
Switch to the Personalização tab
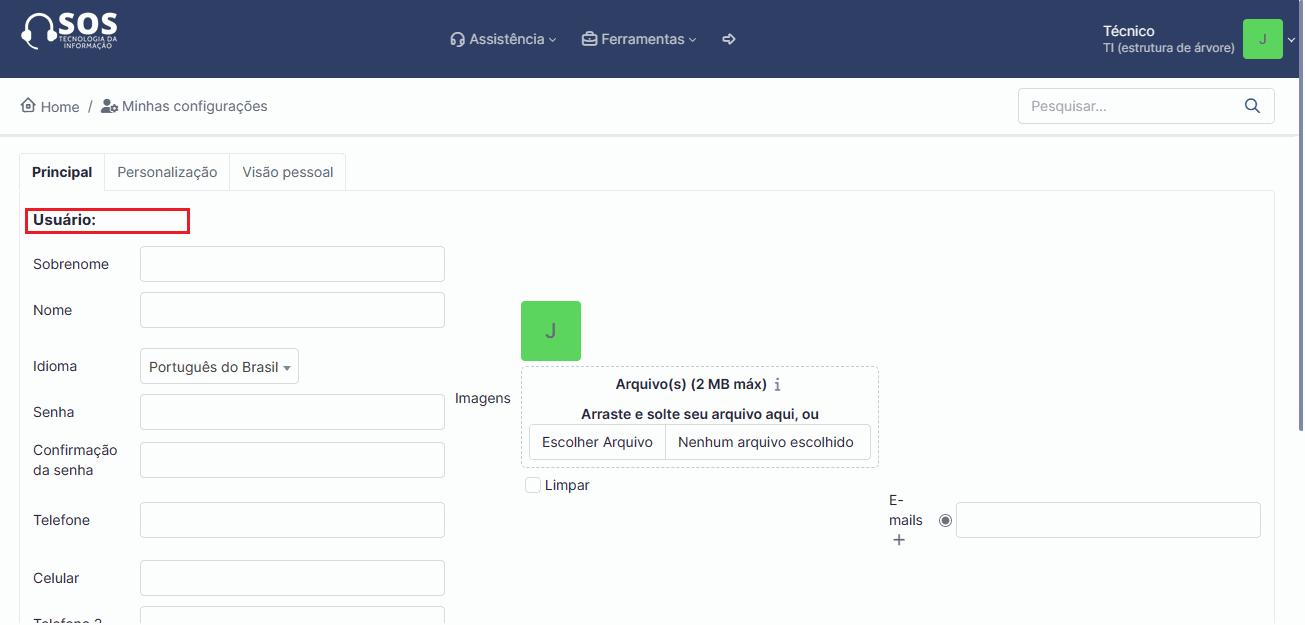tap(167, 172)
